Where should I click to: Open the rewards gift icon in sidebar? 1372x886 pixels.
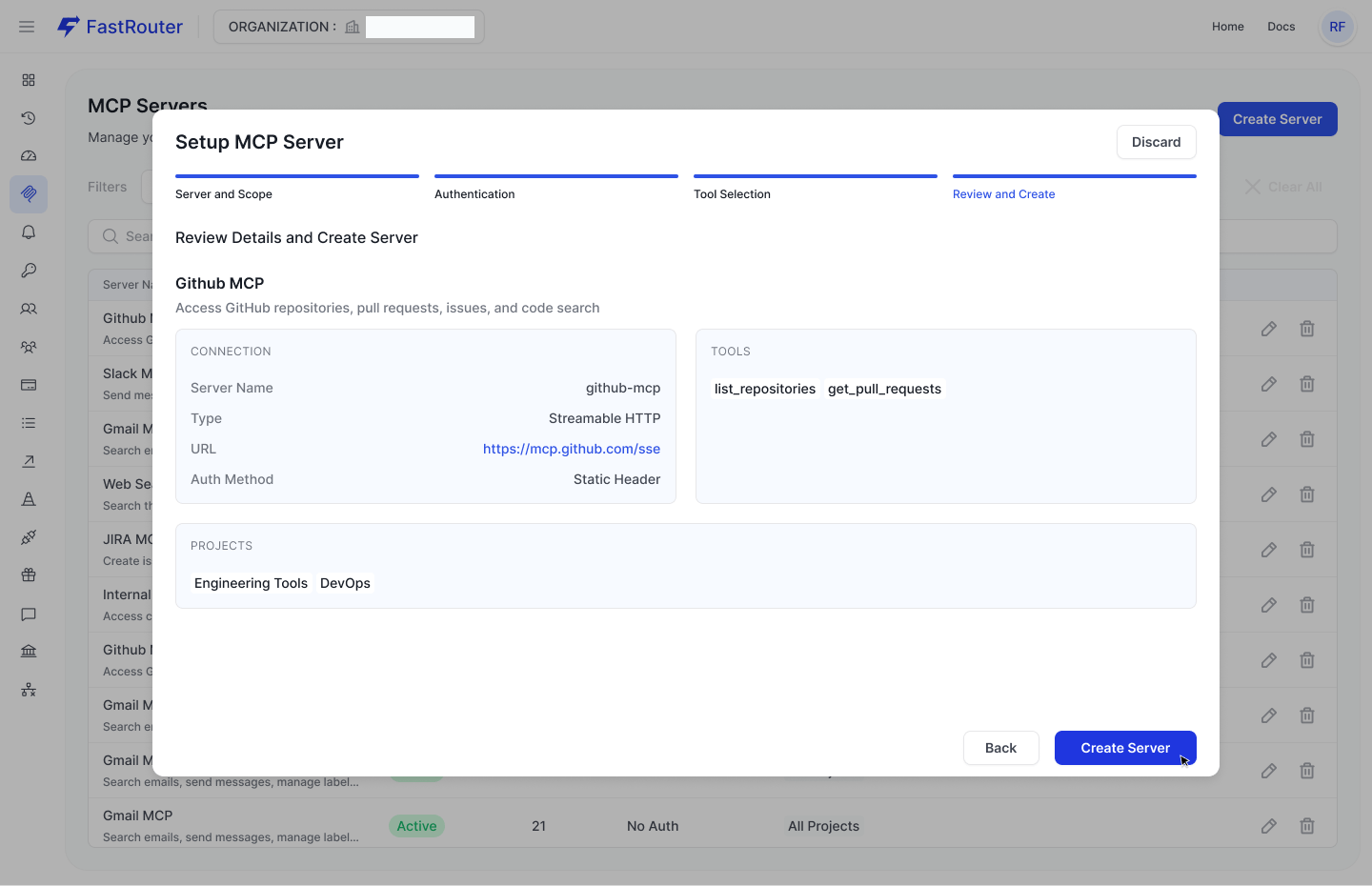(x=28, y=574)
